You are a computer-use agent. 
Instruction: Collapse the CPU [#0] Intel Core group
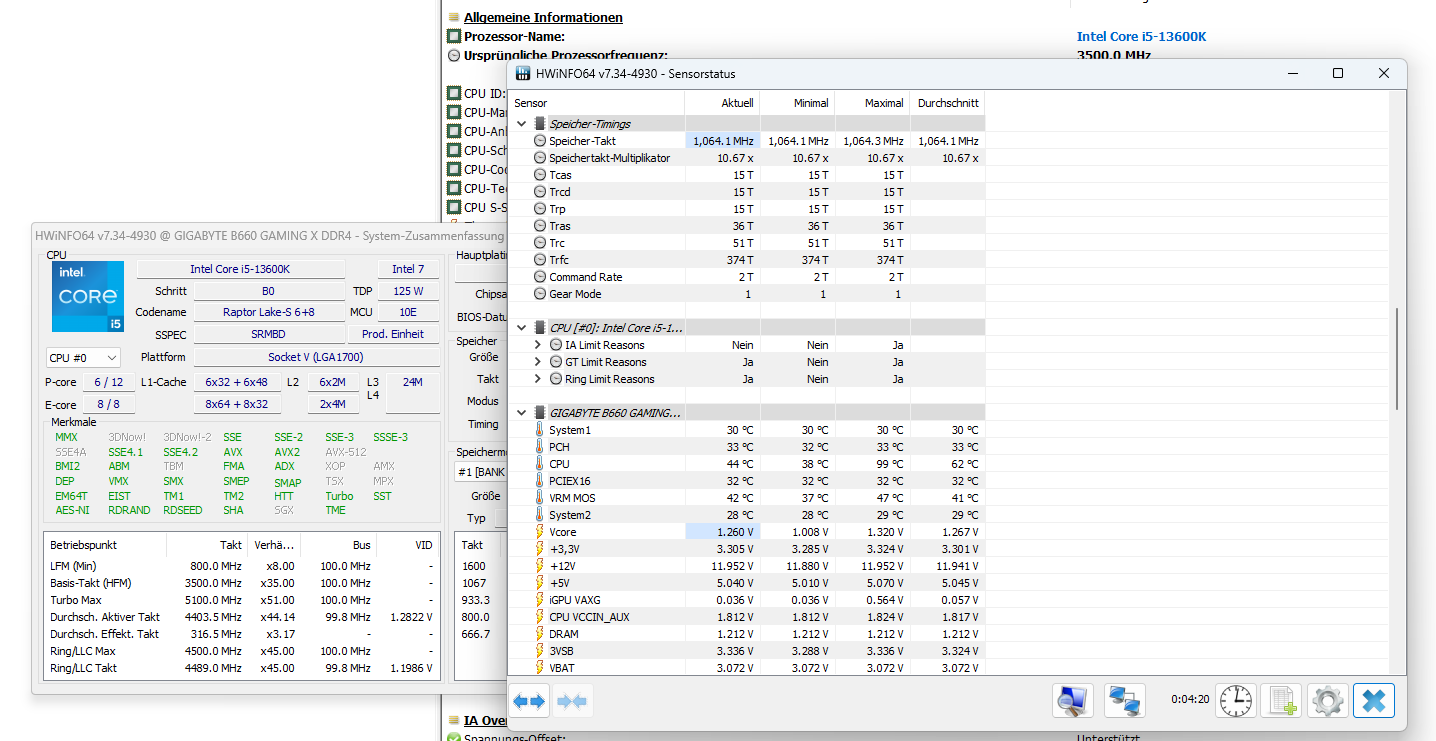[x=522, y=327]
